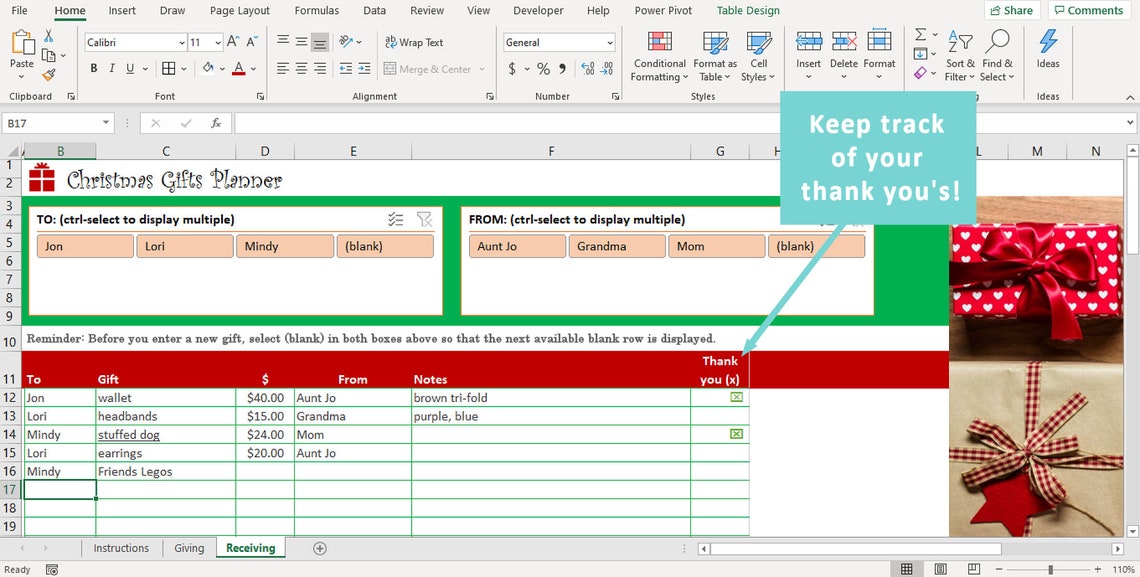Click the Share button
The width and height of the screenshot is (1140, 577).
(1011, 10)
